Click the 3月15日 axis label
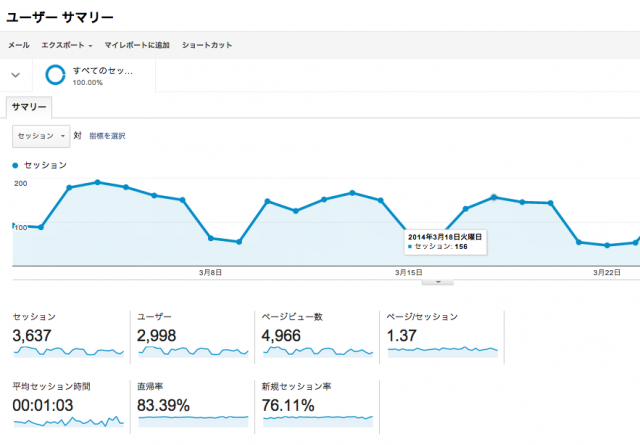 coord(409,272)
